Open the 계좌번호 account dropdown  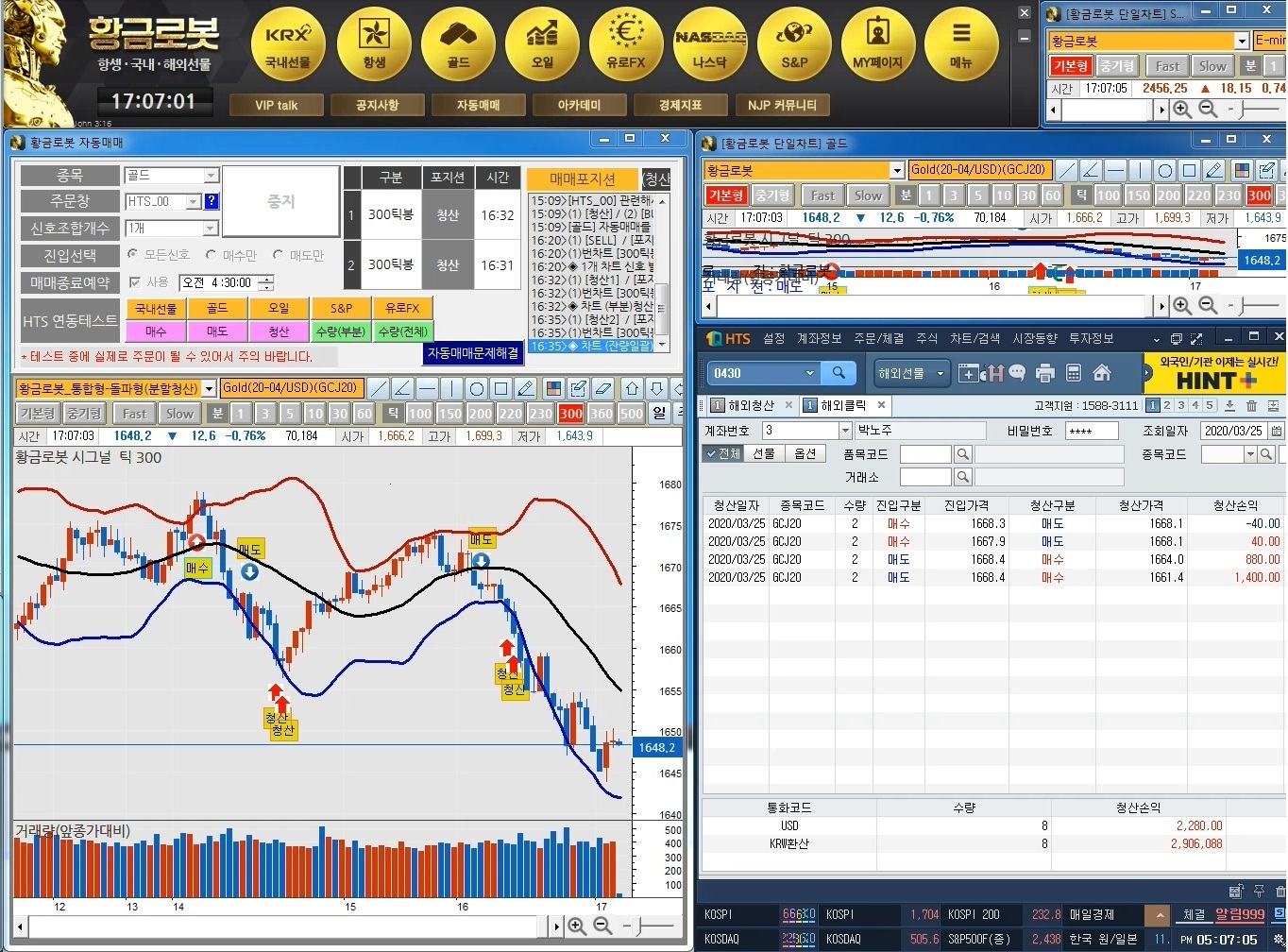pos(845,431)
